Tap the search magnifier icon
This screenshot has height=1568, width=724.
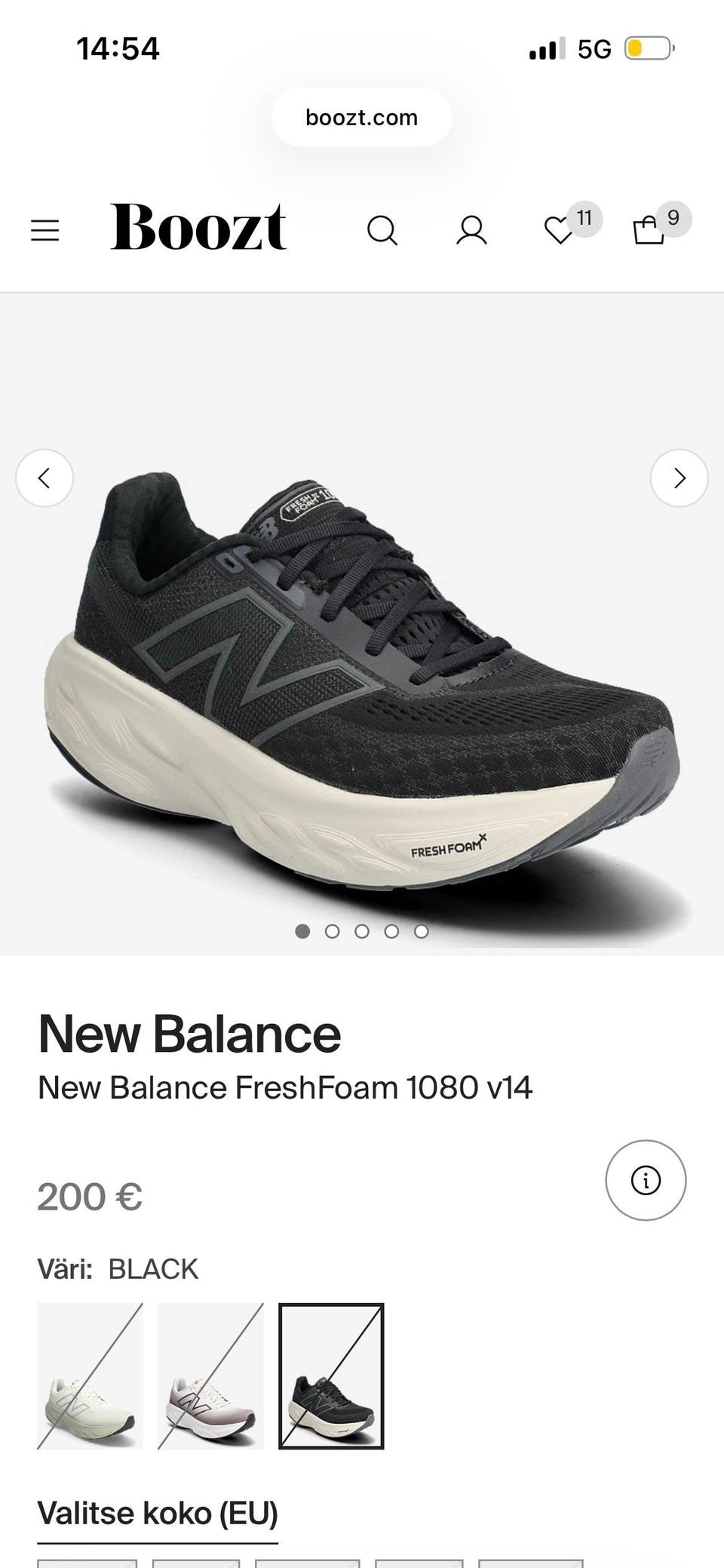(x=382, y=230)
